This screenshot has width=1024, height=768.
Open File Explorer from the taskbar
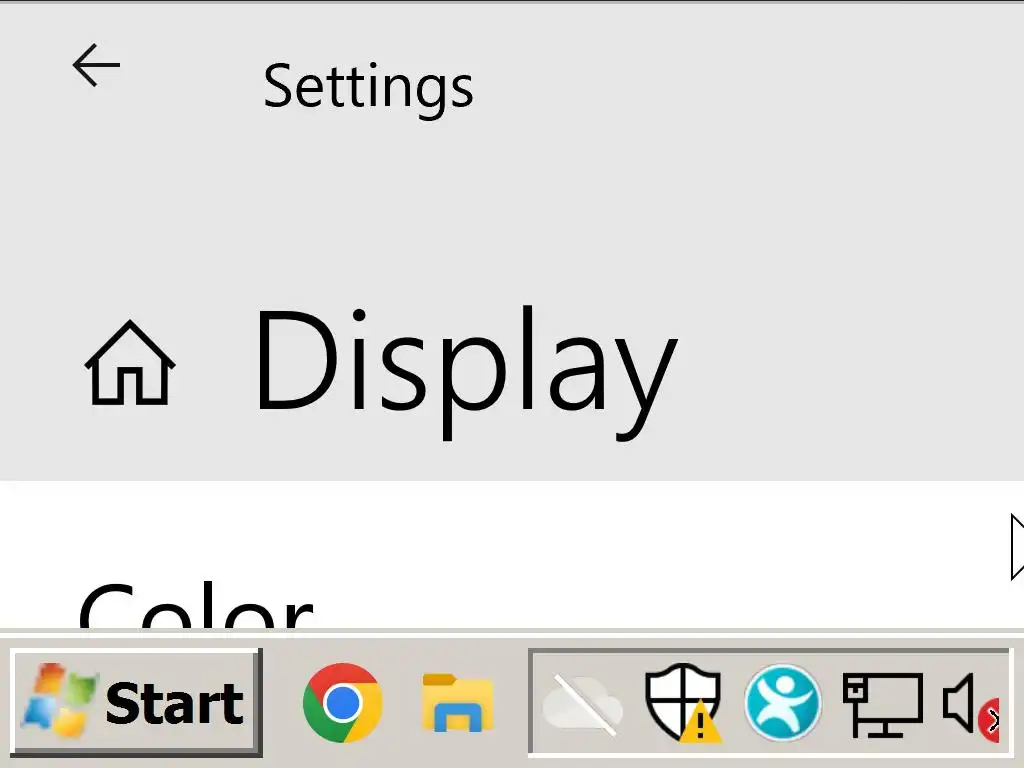coord(458,703)
